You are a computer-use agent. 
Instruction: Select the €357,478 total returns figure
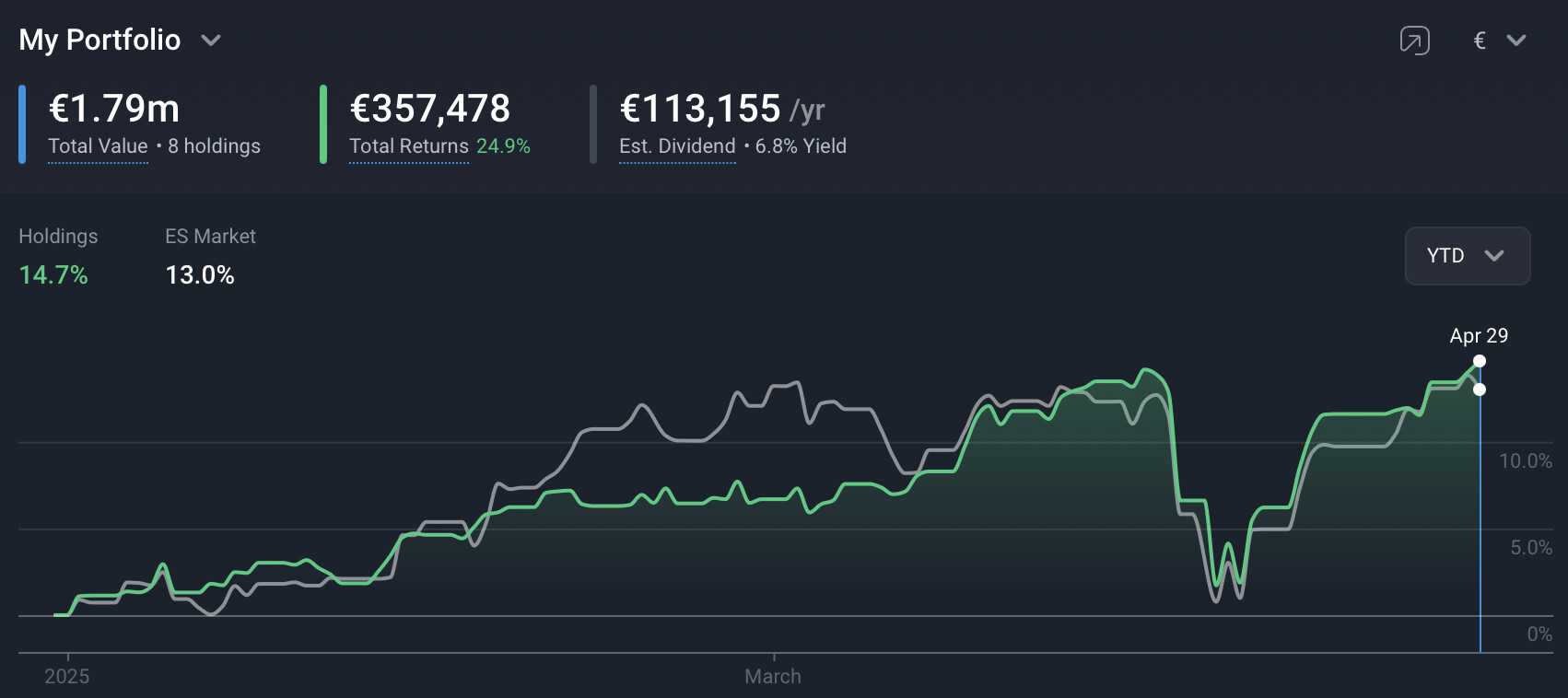pos(429,109)
